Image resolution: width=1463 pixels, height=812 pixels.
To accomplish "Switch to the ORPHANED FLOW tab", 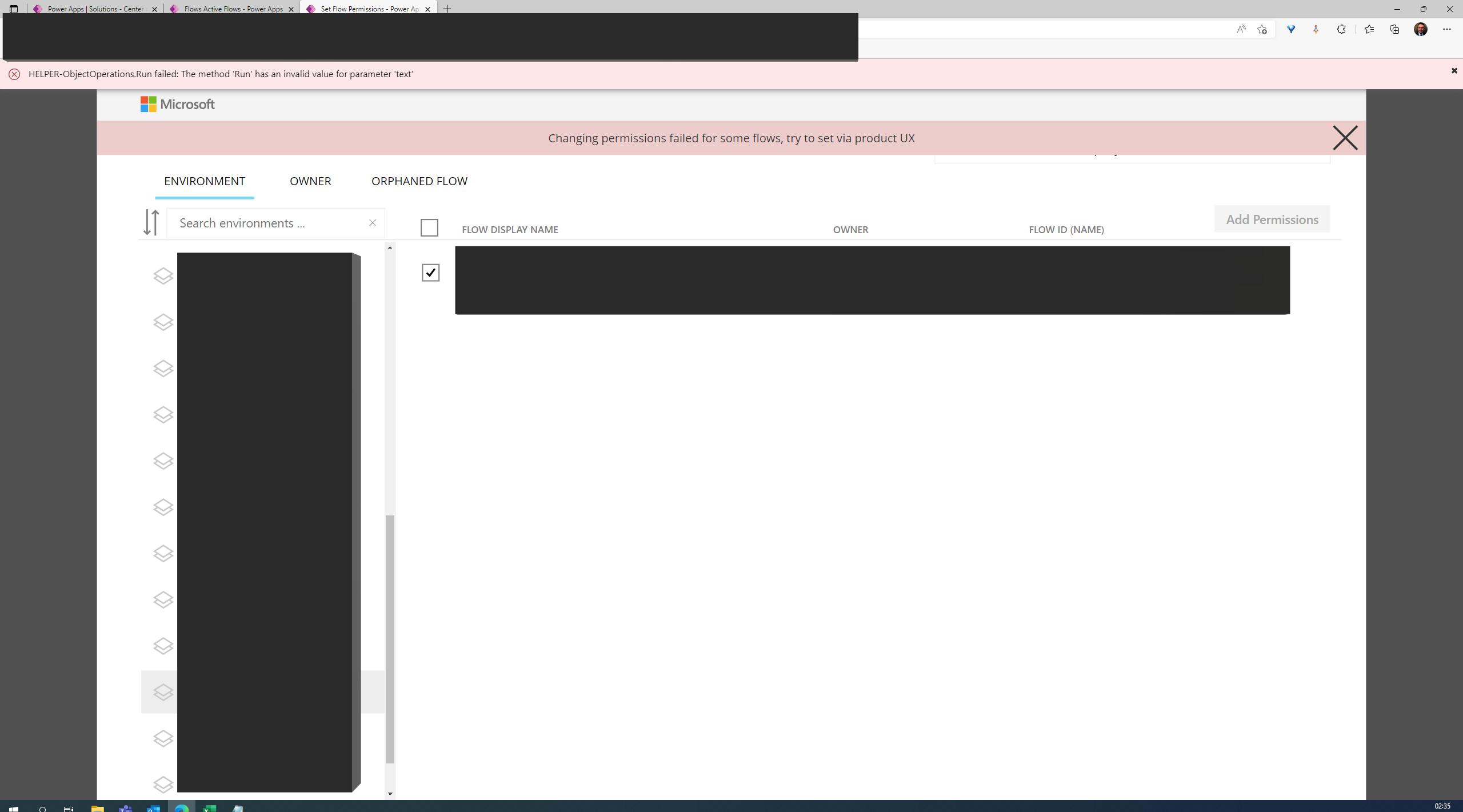I will (419, 181).
